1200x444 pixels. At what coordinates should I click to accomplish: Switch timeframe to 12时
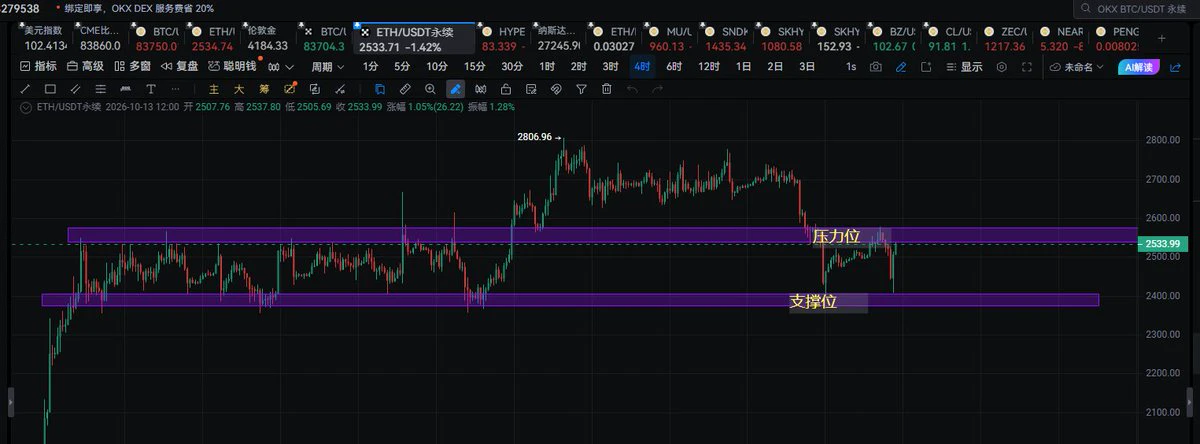coord(709,67)
